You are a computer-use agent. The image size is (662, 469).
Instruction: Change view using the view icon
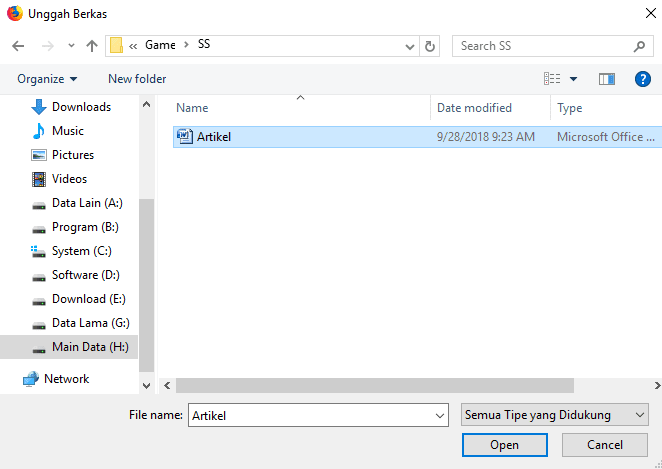(552, 79)
